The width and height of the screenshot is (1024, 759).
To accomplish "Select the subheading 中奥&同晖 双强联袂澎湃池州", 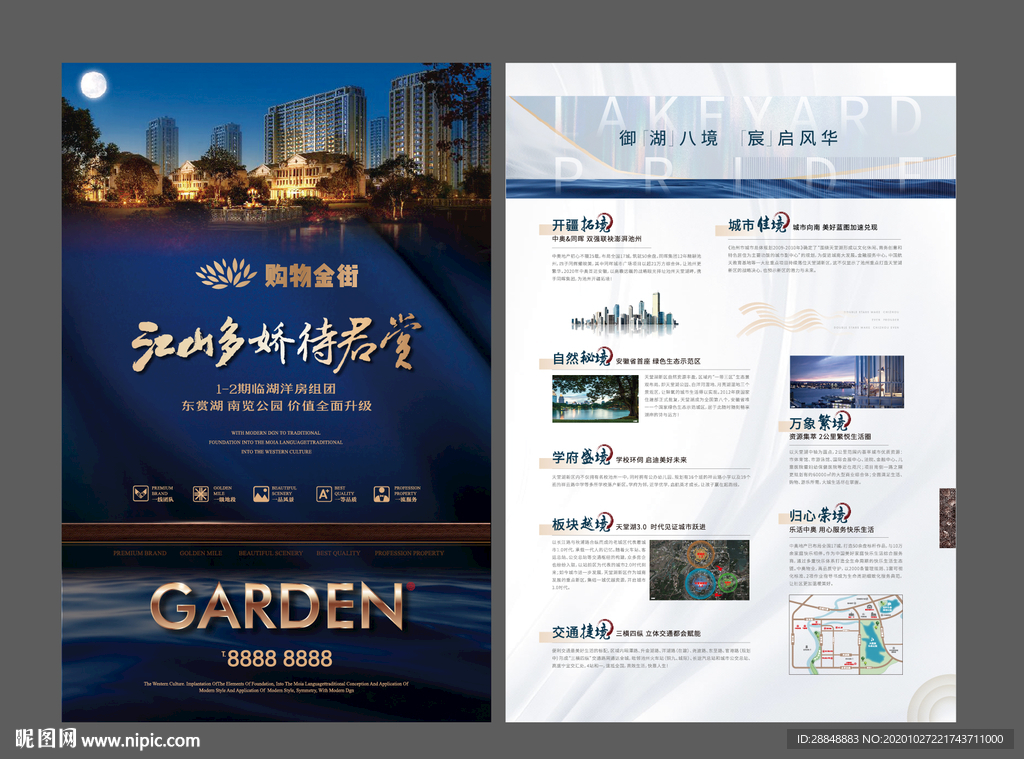I will (x=597, y=239).
